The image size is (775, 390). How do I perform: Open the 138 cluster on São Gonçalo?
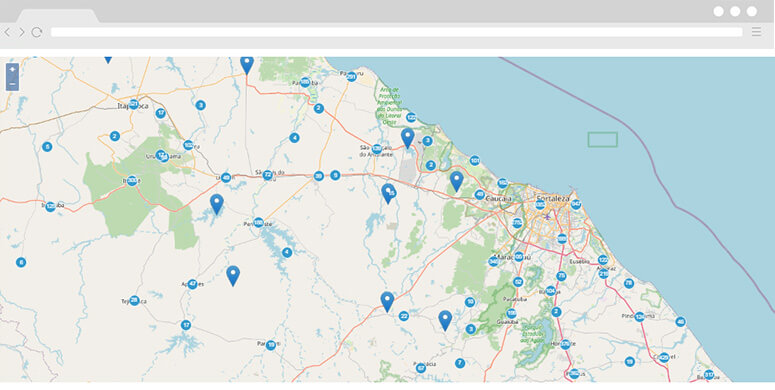click(377, 148)
